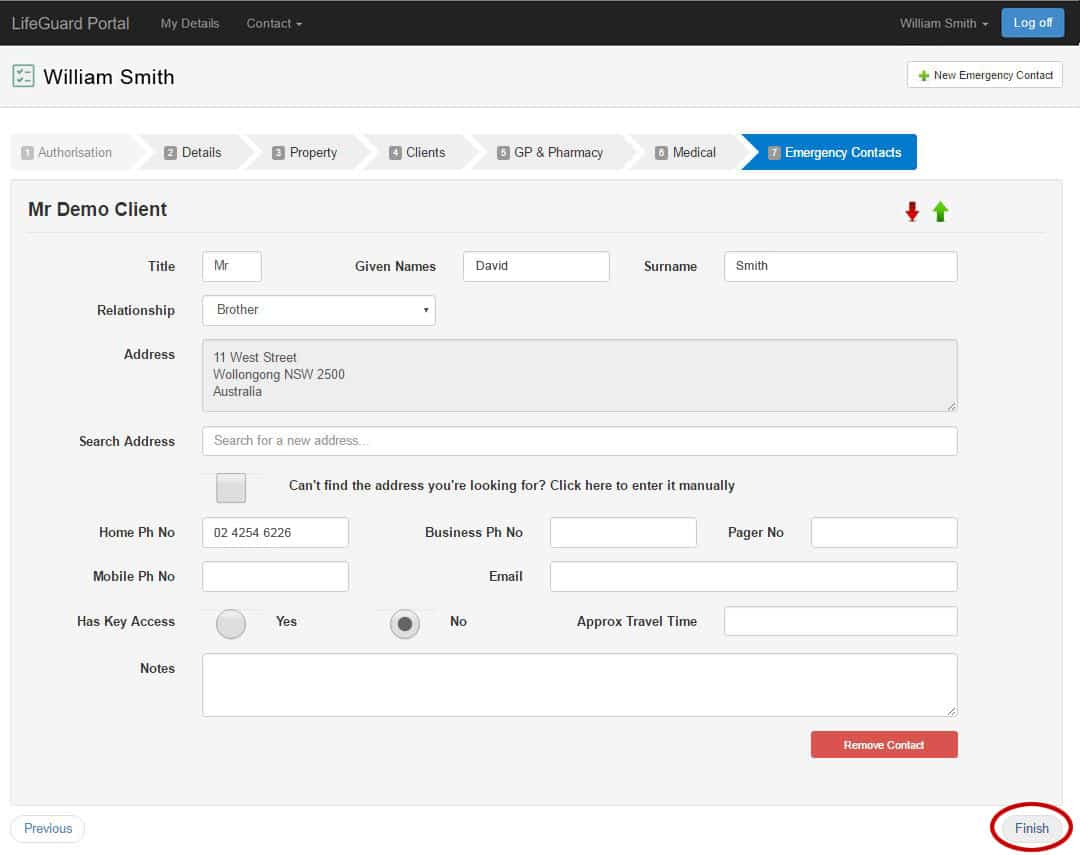
Task: Open the Medical step tab
Action: [685, 152]
